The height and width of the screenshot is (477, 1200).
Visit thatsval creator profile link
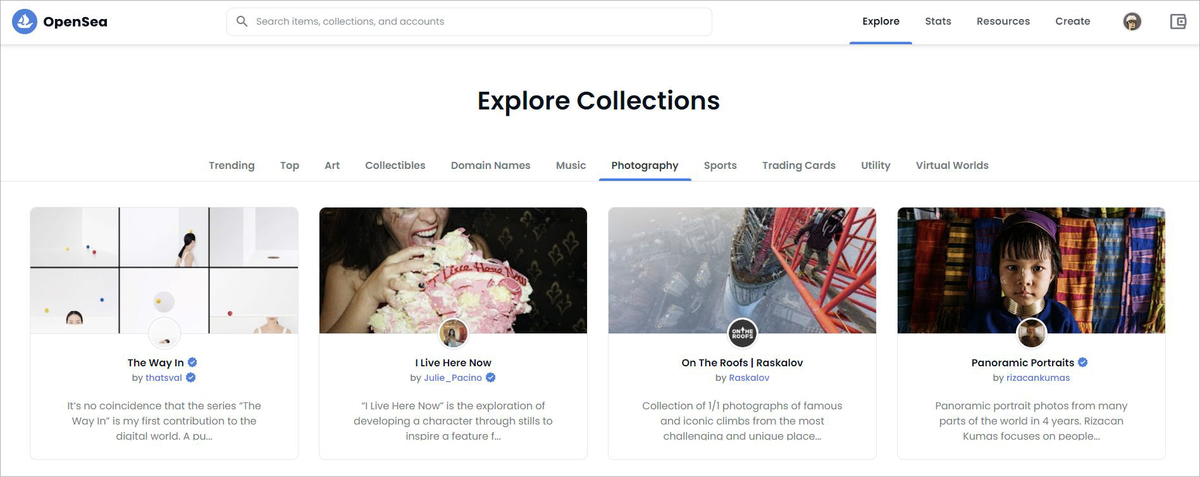coord(164,378)
